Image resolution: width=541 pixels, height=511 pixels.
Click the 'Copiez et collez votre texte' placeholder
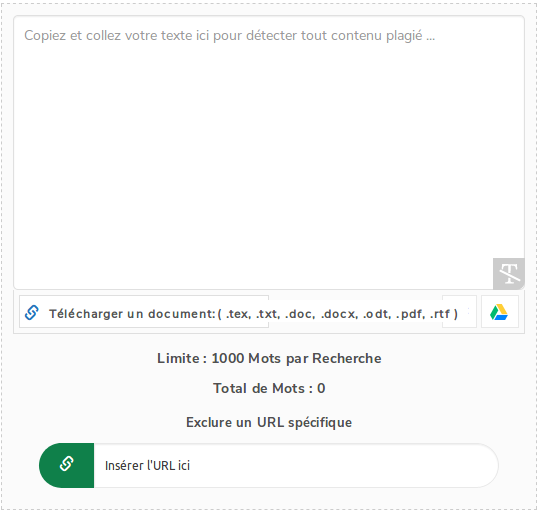coord(229,36)
